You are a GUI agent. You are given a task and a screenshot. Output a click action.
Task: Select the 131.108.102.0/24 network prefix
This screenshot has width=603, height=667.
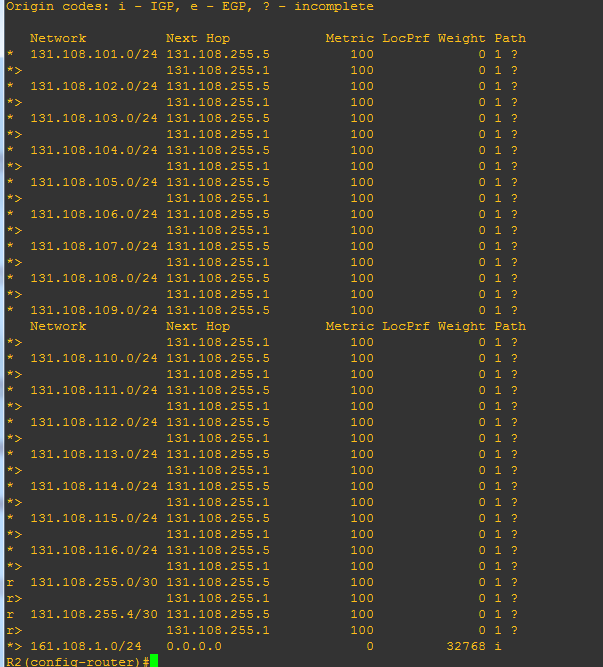pos(94,86)
